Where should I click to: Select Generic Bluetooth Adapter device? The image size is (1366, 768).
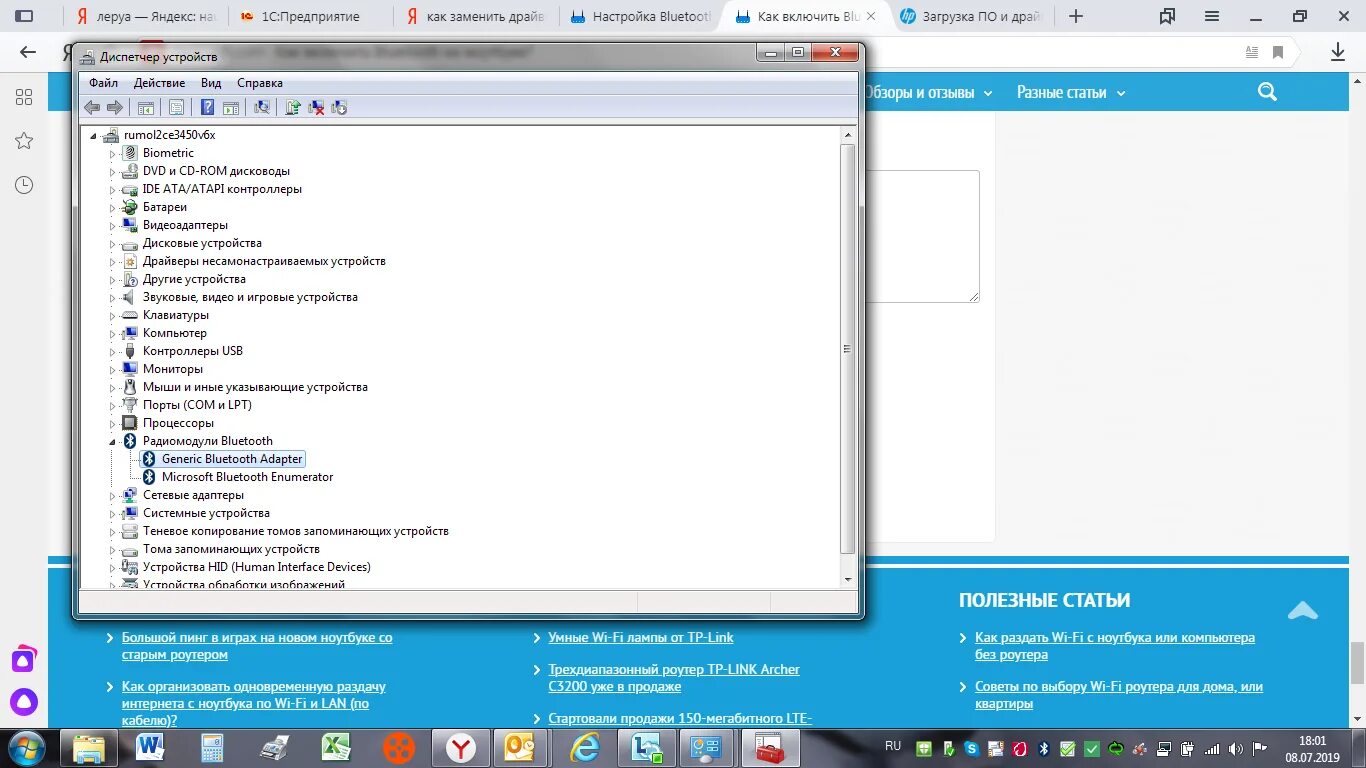click(x=232, y=459)
